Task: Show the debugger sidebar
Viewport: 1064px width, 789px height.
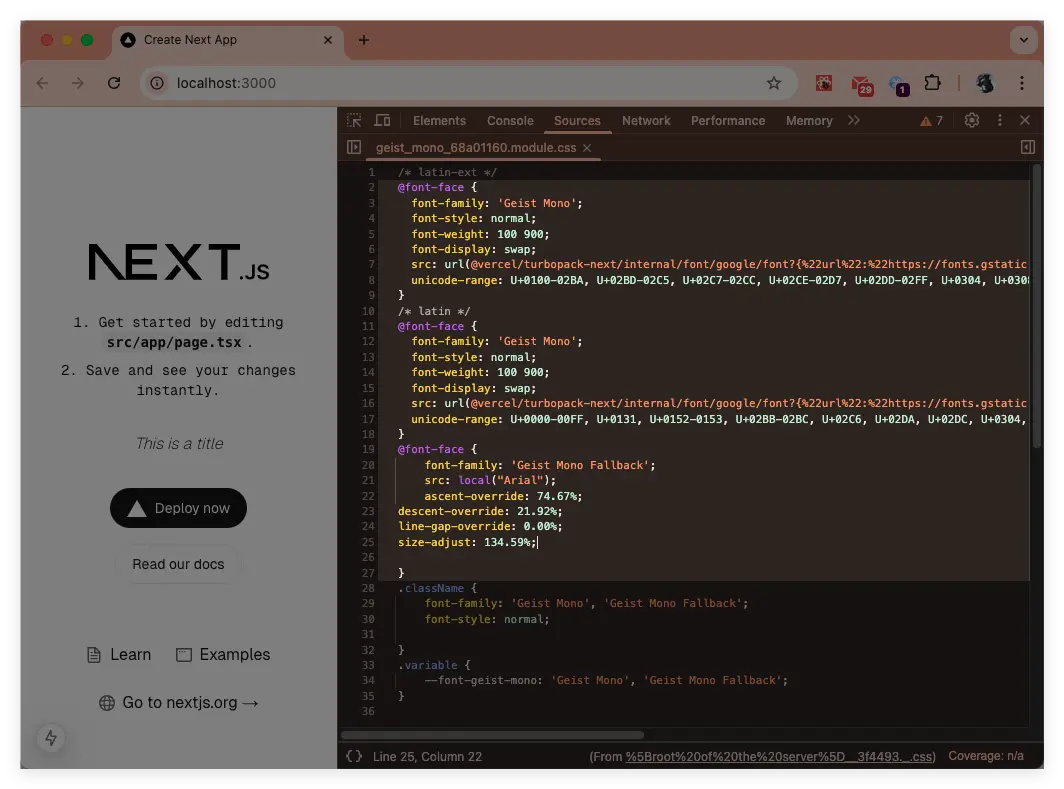Action: coord(1027,147)
